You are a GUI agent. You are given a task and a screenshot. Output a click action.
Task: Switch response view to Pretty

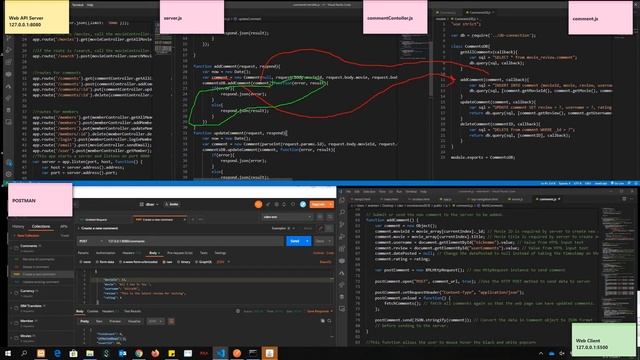[x=84, y=321]
